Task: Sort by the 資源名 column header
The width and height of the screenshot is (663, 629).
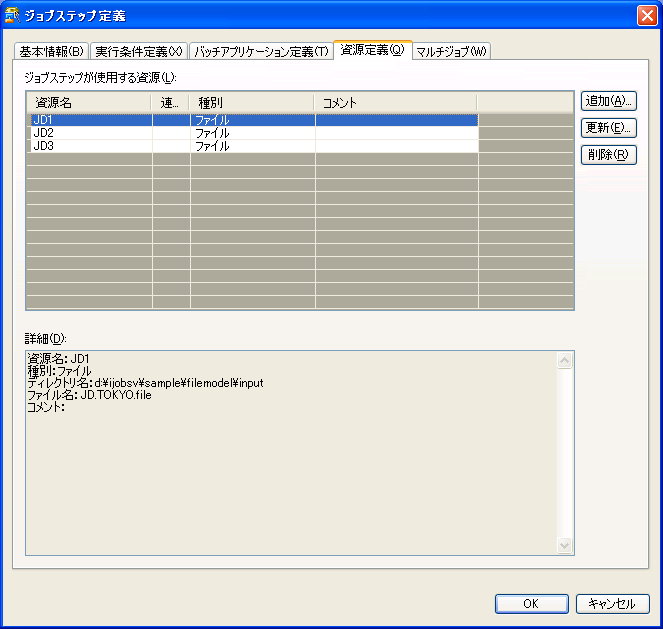Action: (89, 103)
